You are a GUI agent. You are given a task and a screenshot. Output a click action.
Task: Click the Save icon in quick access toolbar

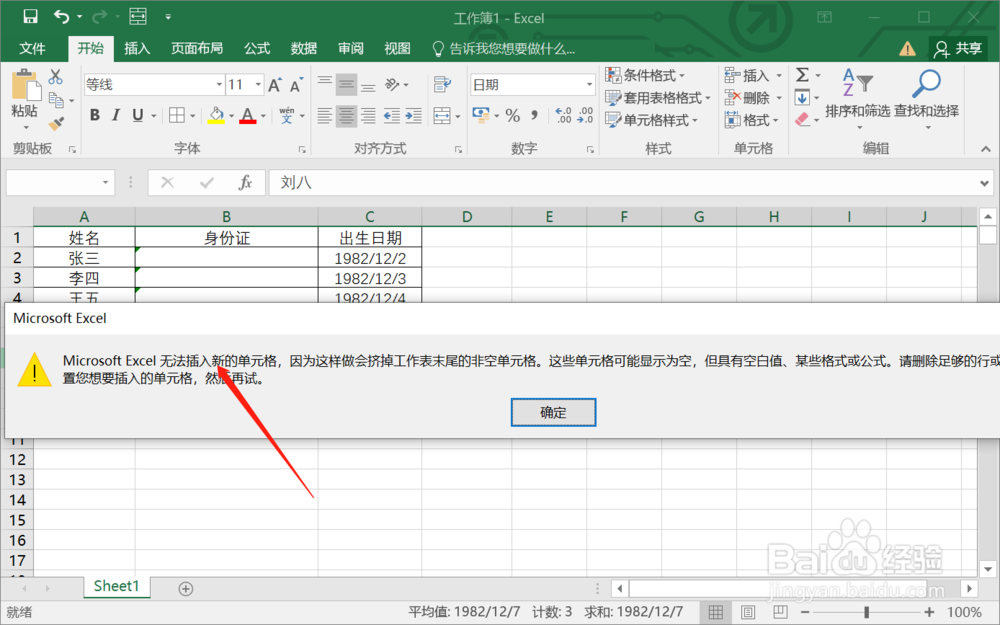[30, 17]
